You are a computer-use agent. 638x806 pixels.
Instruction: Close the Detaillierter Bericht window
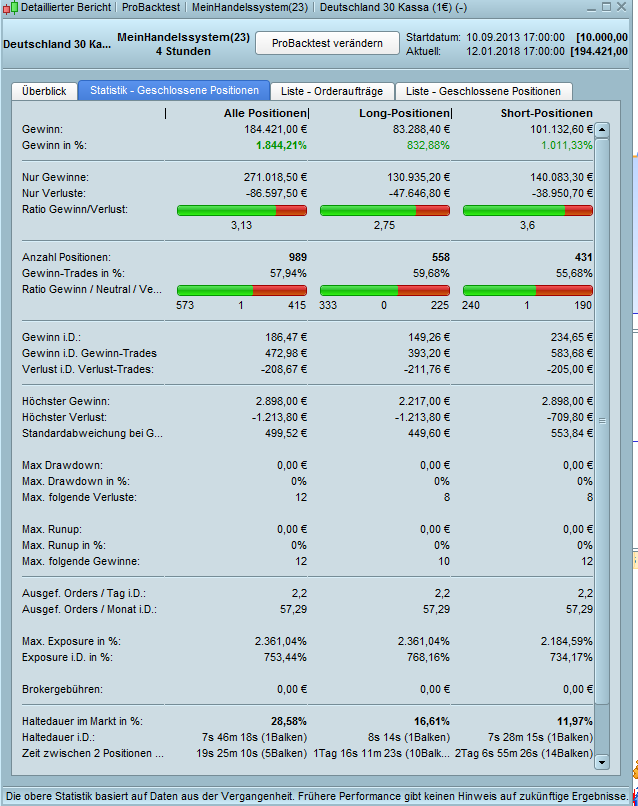(x=622, y=7)
